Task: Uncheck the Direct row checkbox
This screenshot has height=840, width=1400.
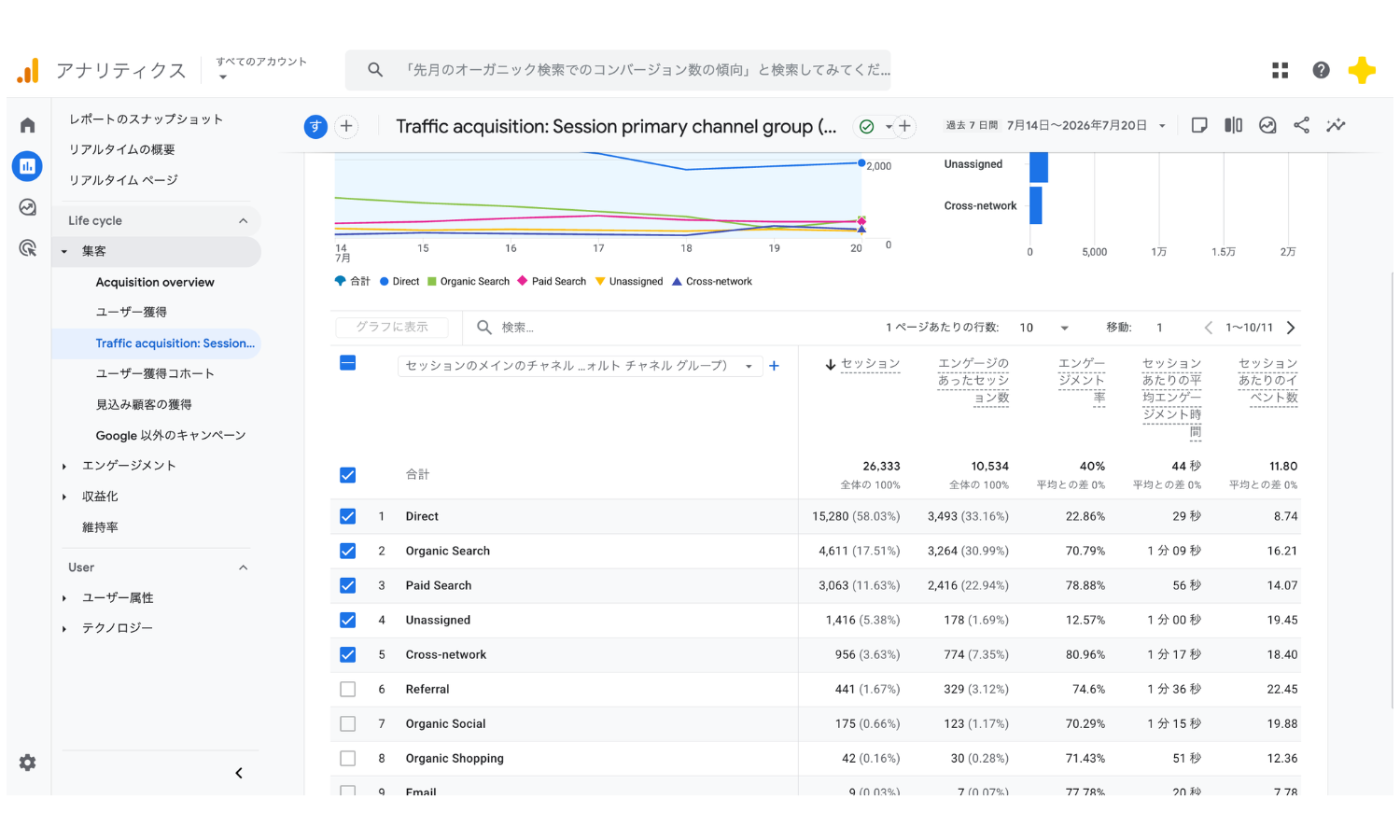Action: pyautogui.click(x=348, y=516)
